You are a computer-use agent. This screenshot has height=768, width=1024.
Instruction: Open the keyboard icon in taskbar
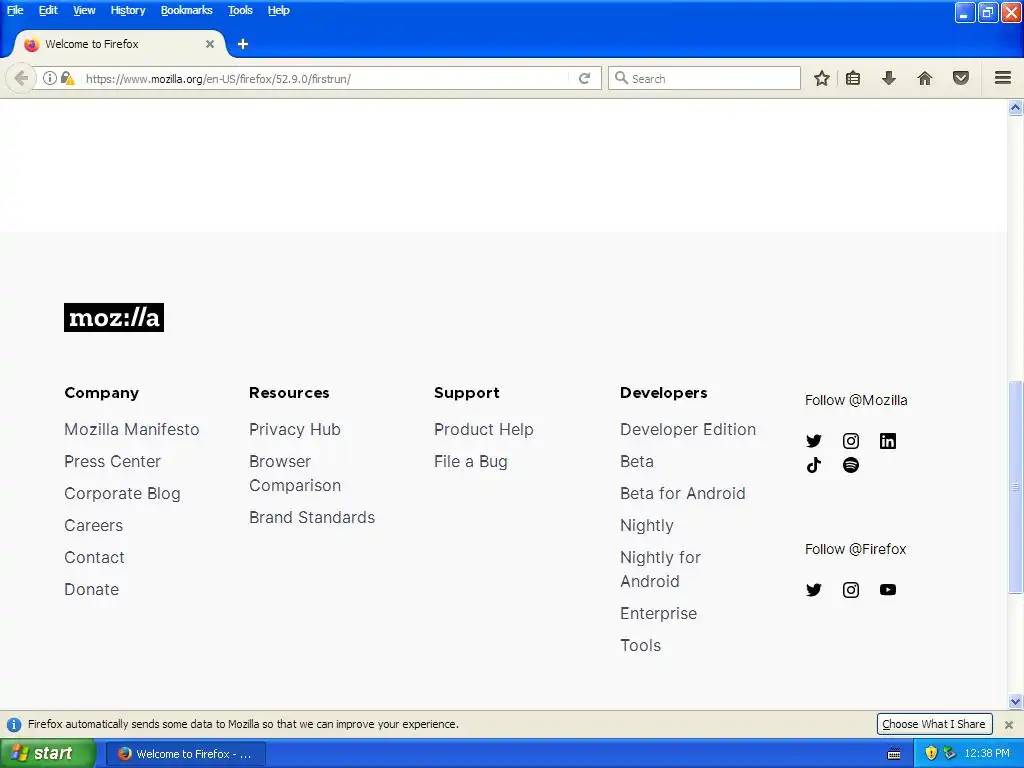pyautogui.click(x=894, y=754)
